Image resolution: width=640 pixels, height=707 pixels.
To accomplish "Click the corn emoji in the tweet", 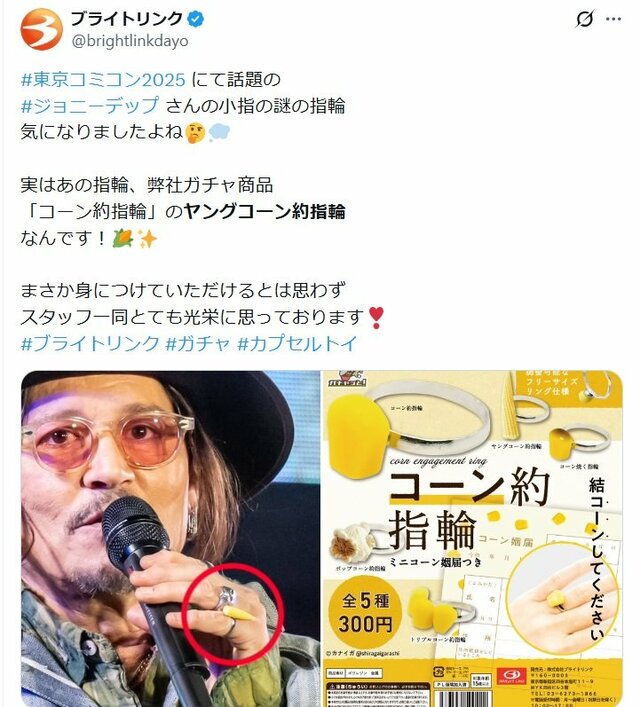I will click(123, 238).
